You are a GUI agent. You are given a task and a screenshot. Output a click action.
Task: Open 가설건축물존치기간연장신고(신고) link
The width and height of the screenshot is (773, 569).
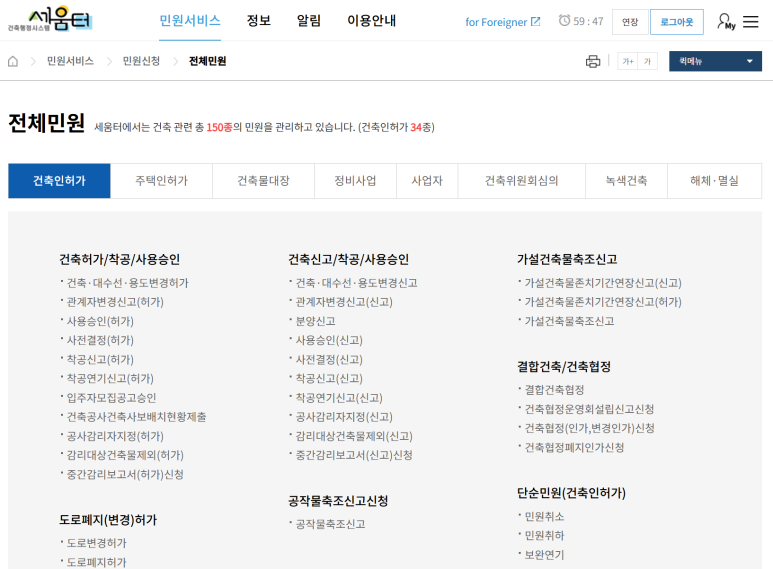(602, 283)
